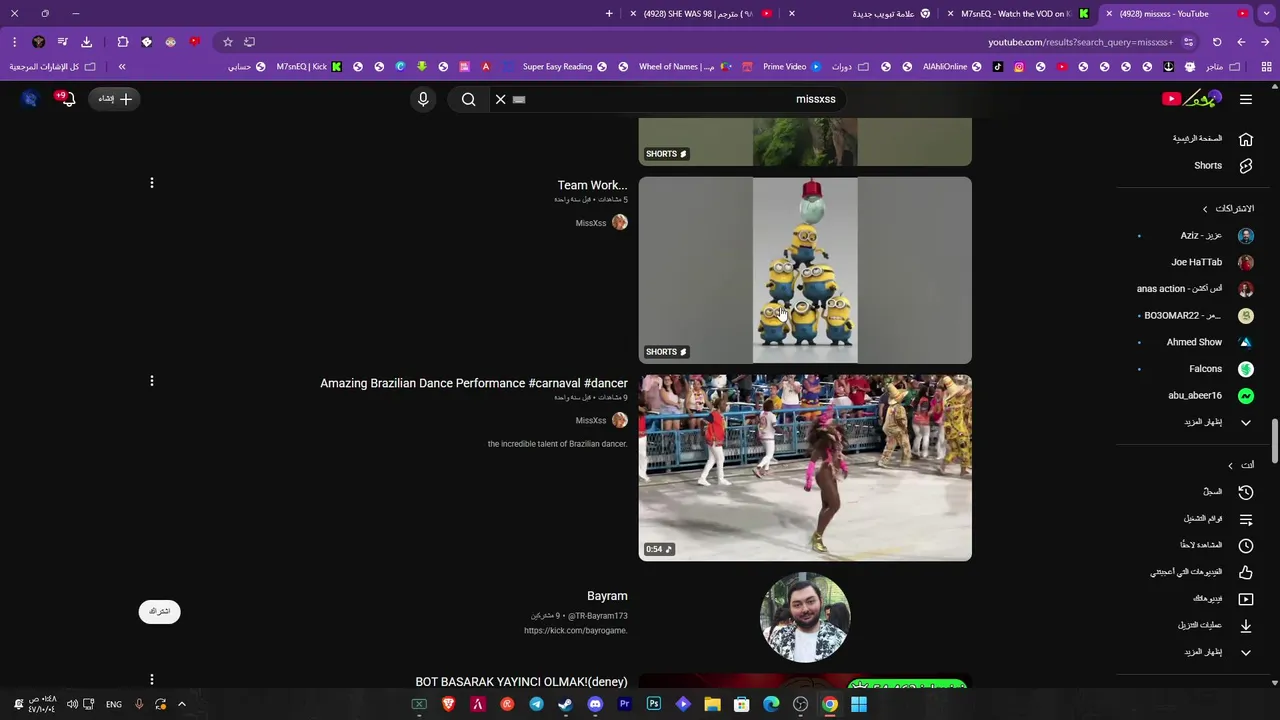Subscribe to the Bayram channel
Image resolution: width=1280 pixels, height=720 pixels.
(x=160, y=611)
